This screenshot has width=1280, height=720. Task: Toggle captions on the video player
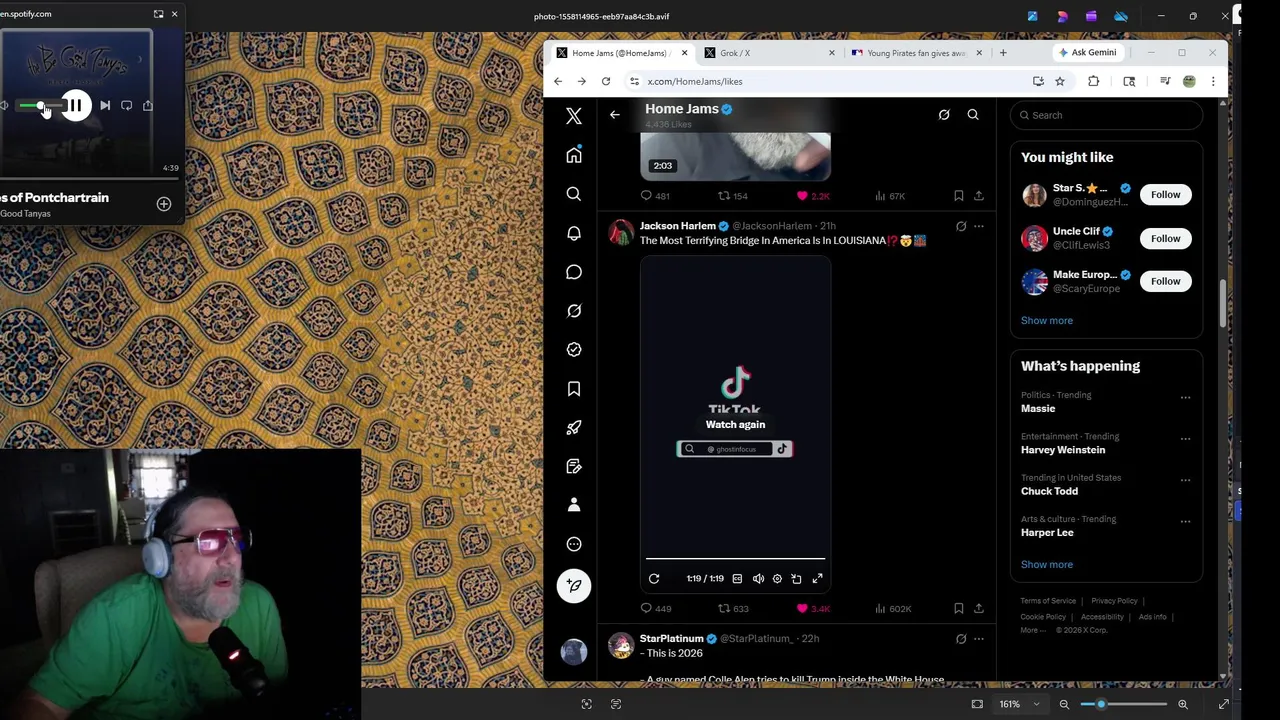point(737,578)
